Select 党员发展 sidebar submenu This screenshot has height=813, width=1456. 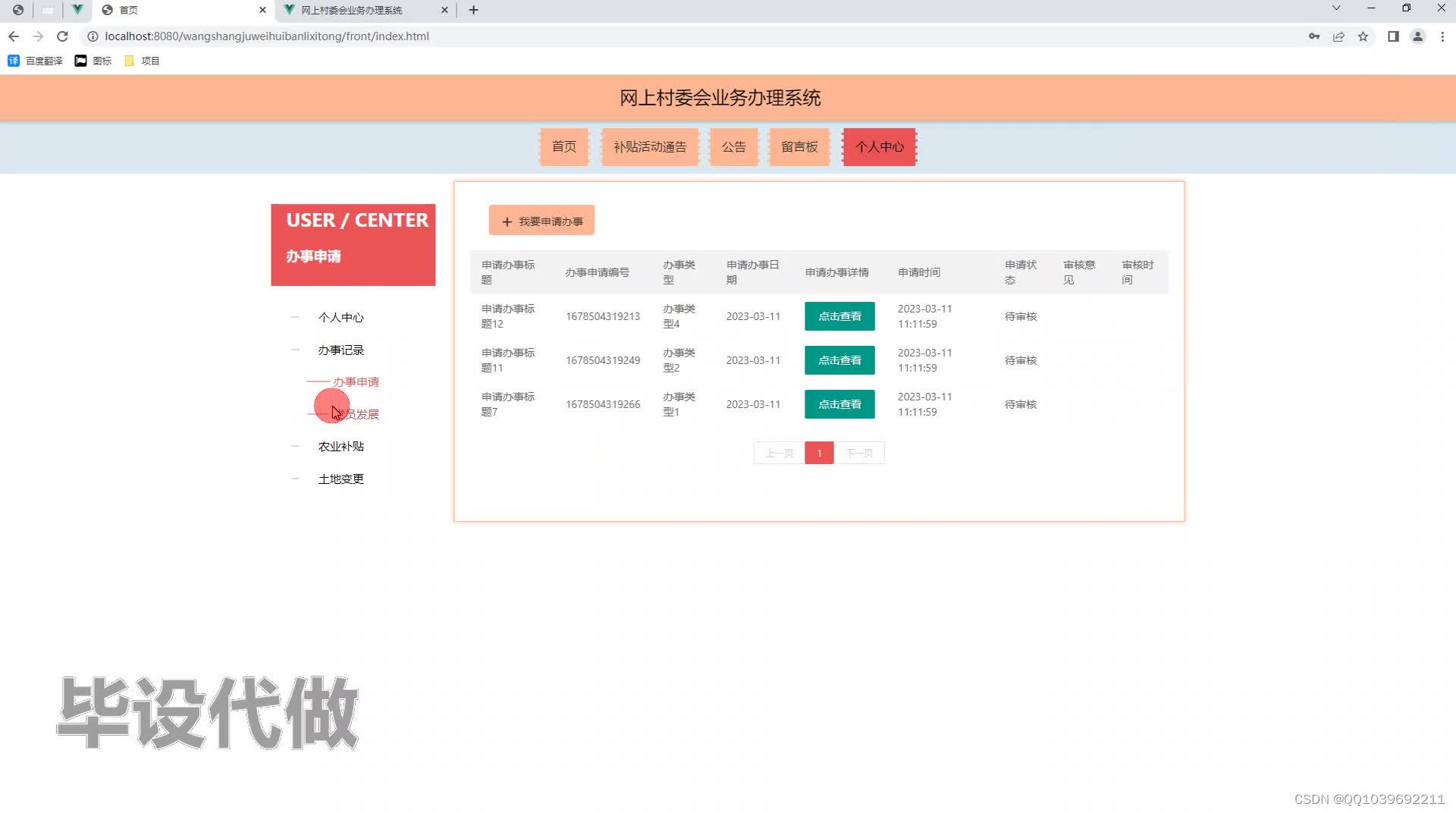pyautogui.click(x=356, y=414)
